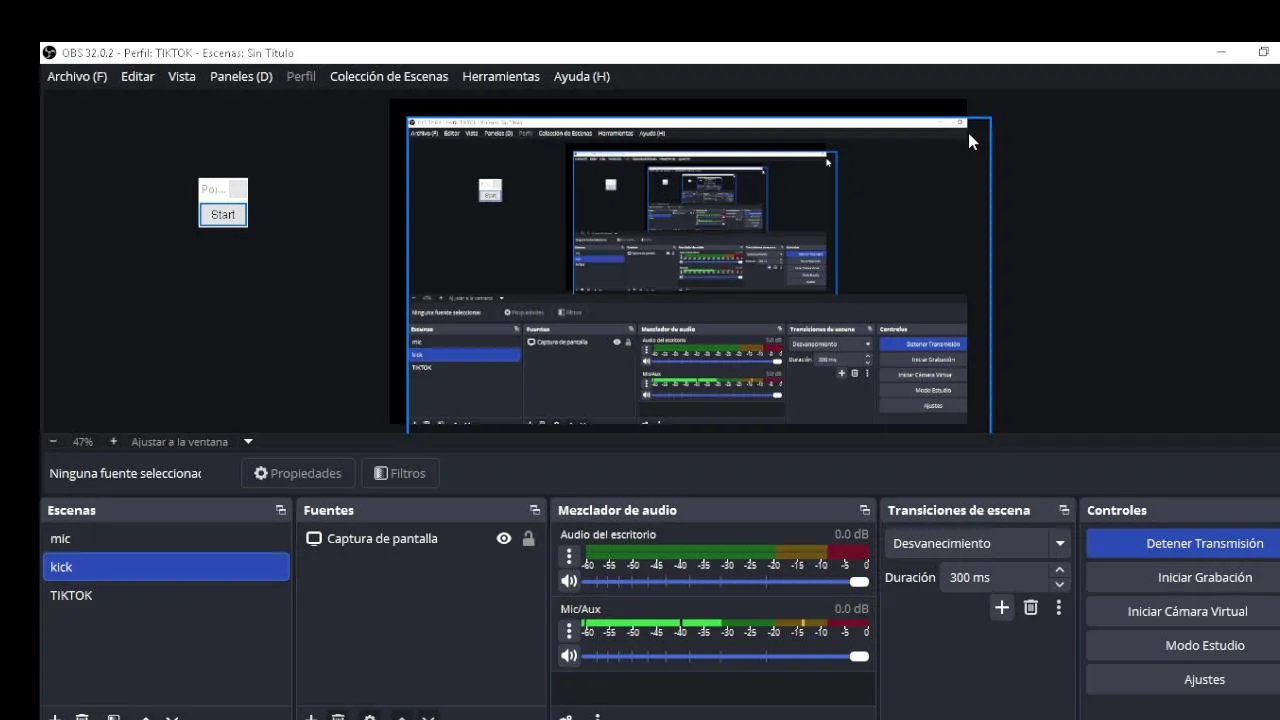Click Audio del escritorio 0.0 dB value
Screen dimensions: 1280x720
coord(852,534)
